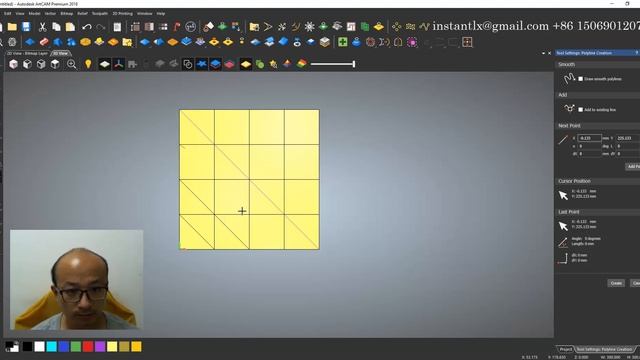Undo the last action
Screen dimensions: 640x360
pyautogui.click(x=87, y=27)
